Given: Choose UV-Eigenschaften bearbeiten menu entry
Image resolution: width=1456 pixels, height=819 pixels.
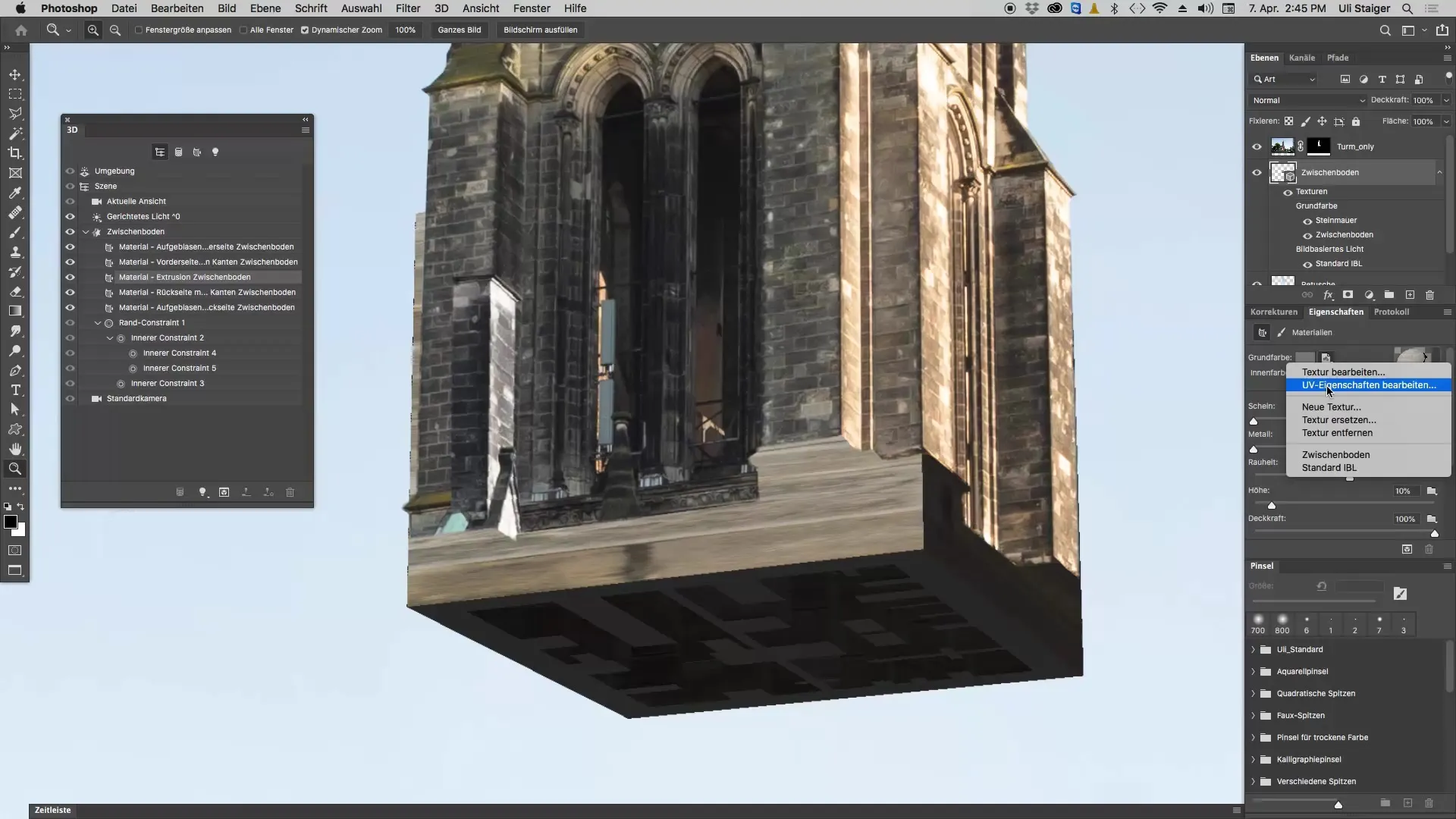Looking at the screenshot, I should pos(1369,385).
